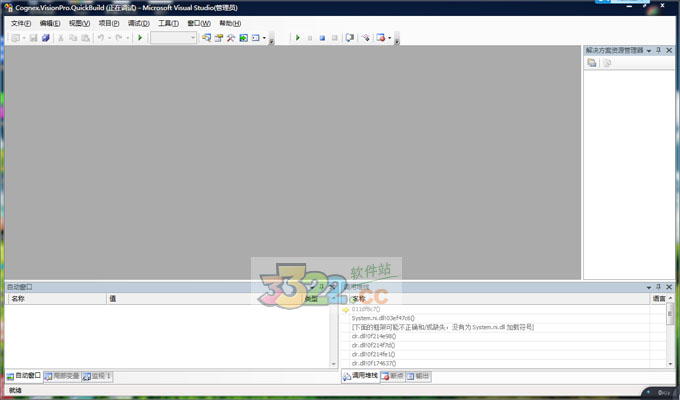Click the Solution Explorer toolbar icon
The width and height of the screenshot is (680, 400).
206,38
